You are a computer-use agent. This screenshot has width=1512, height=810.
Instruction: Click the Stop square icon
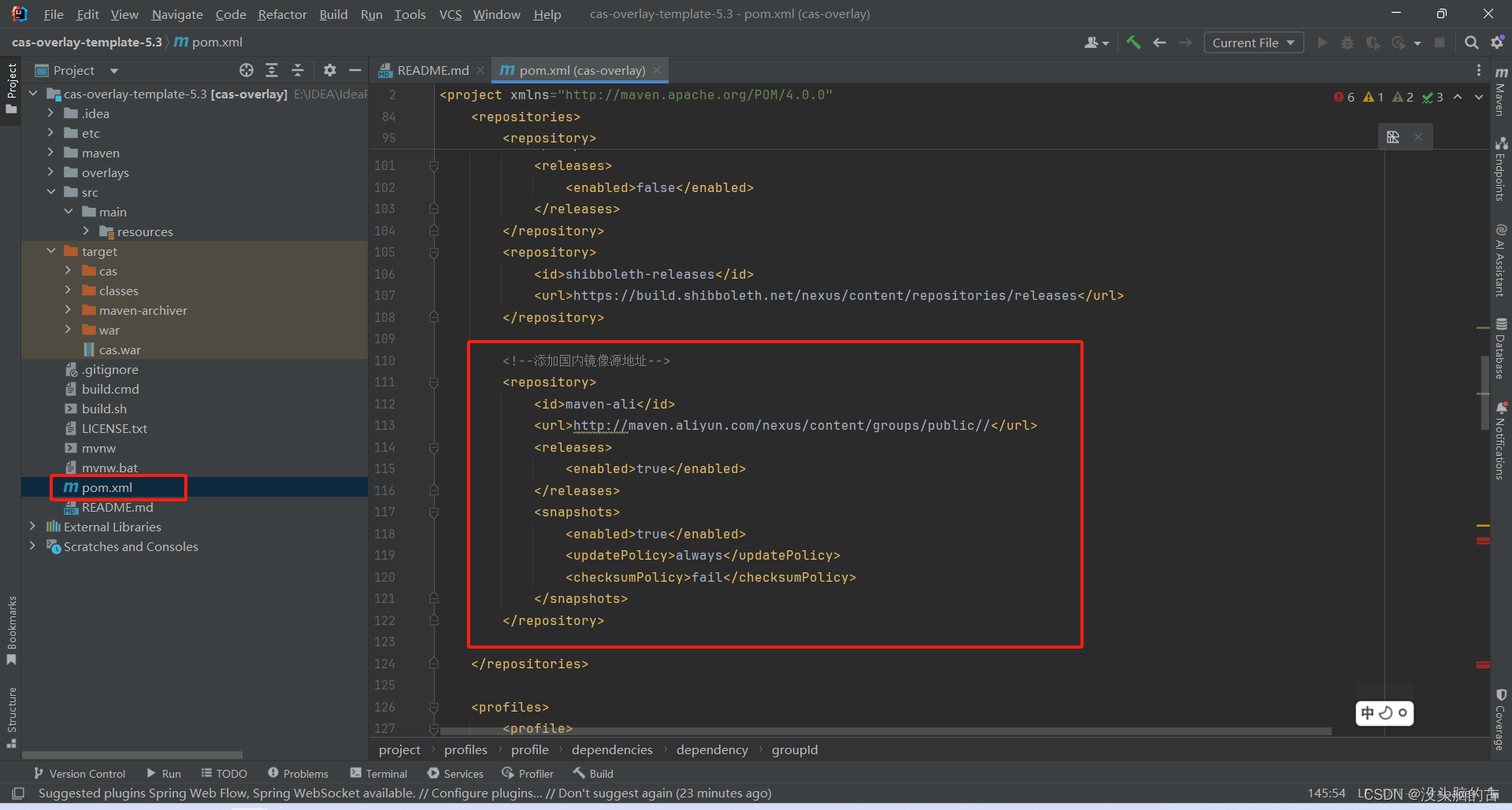(1440, 43)
